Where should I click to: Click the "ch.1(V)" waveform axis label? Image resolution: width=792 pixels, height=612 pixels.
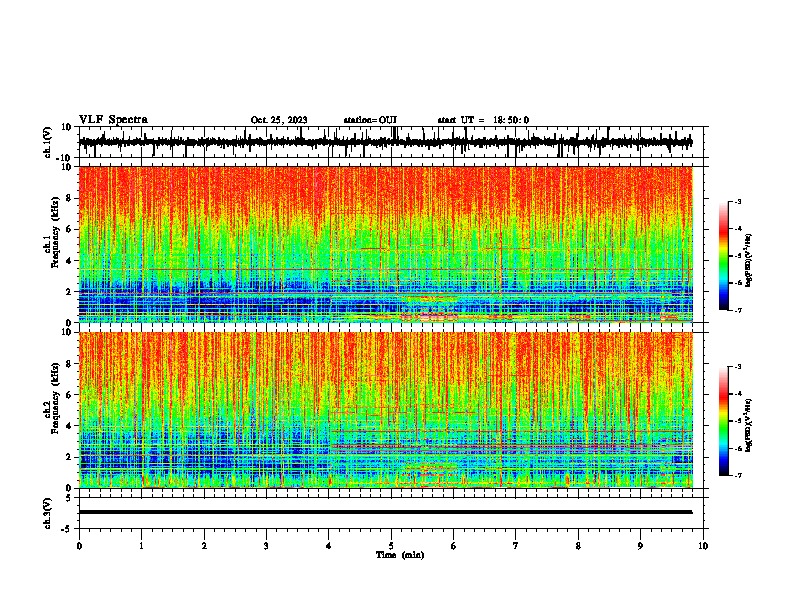click(48, 142)
